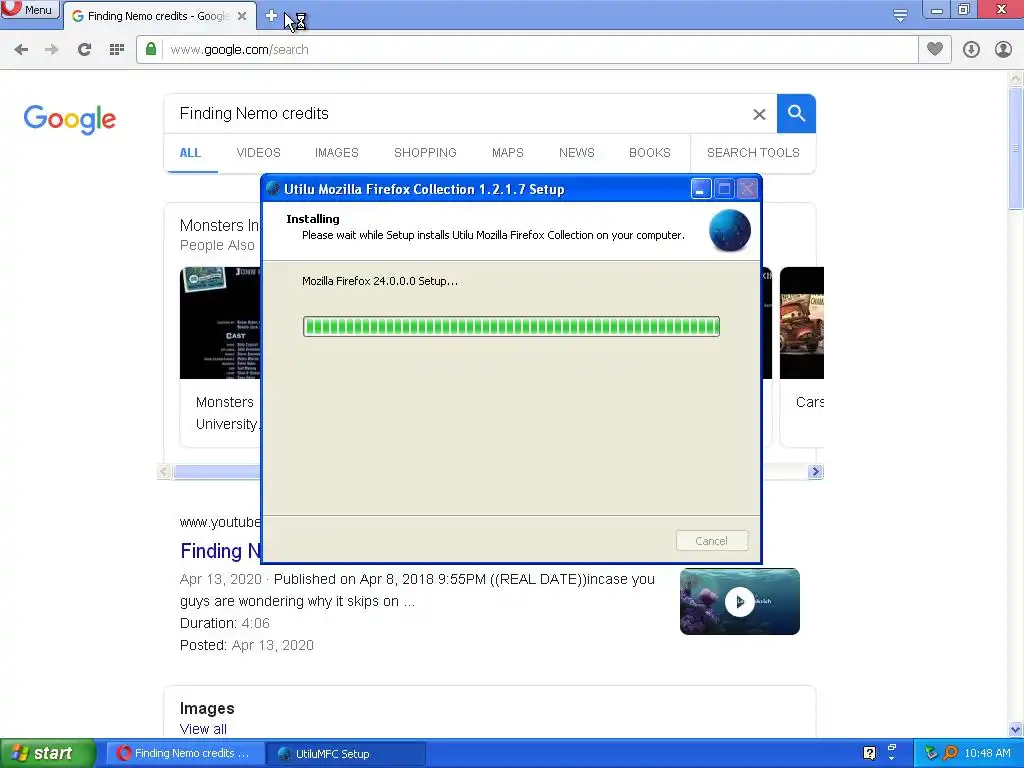Switch to the MAPS tab
The height and width of the screenshot is (768, 1024).
point(507,153)
